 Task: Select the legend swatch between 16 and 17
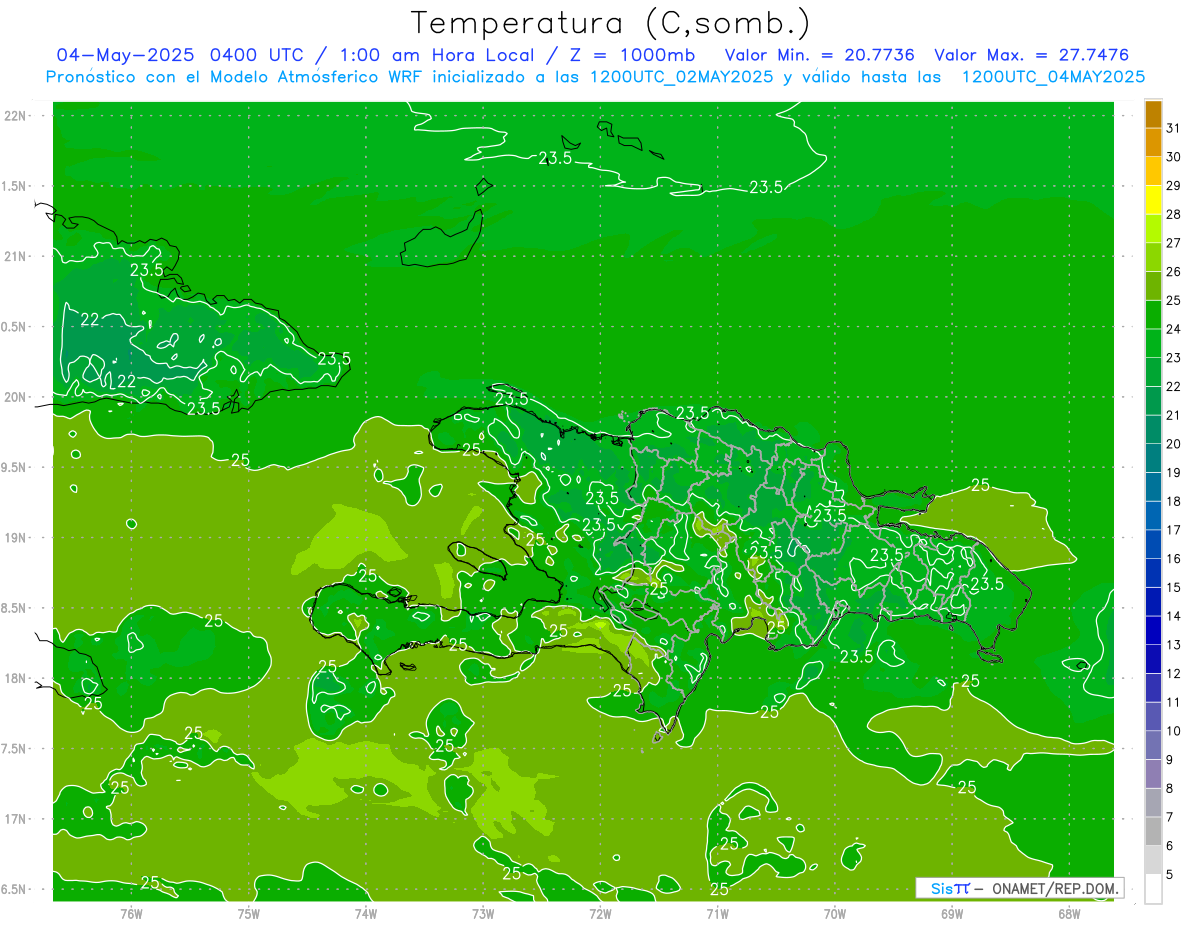[1153, 545]
